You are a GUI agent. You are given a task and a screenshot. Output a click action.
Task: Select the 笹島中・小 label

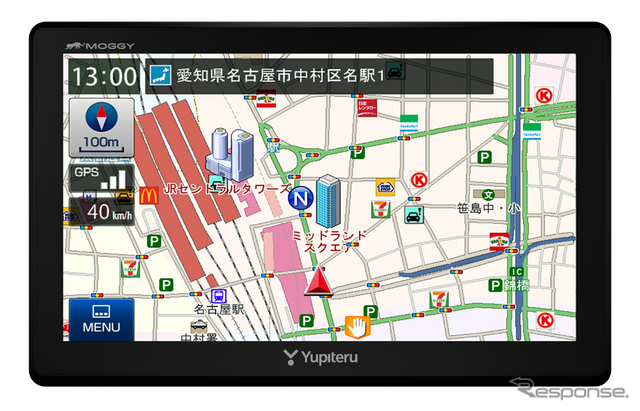pos(488,208)
